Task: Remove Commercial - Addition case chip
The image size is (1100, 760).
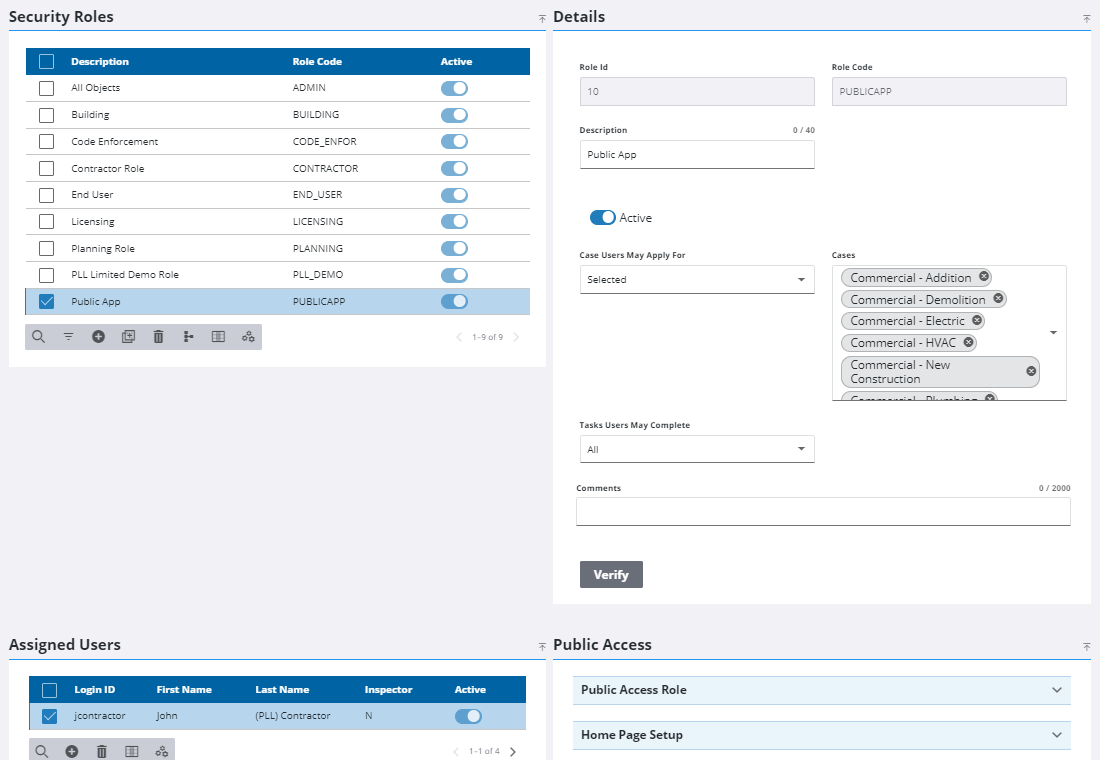Action: pyautogui.click(x=984, y=277)
